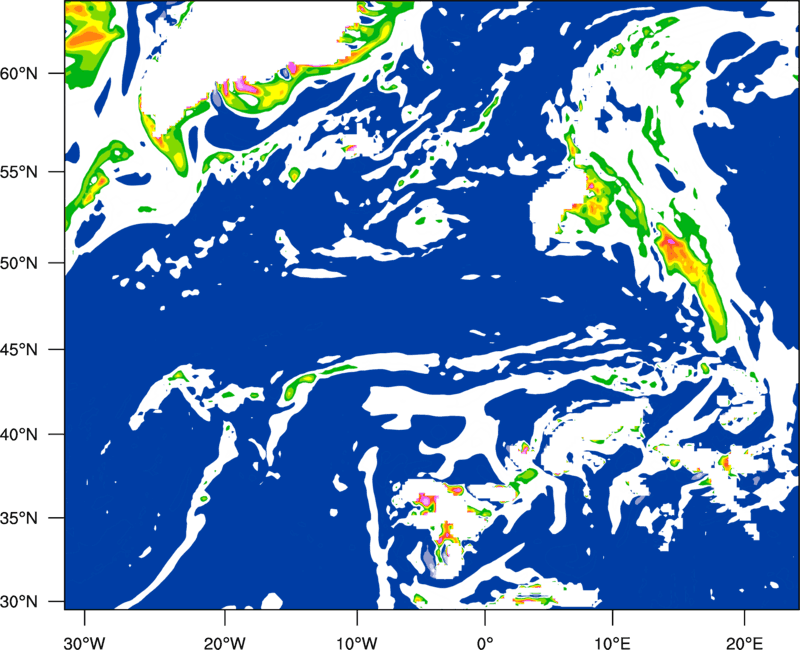The height and width of the screenshot is (650, 800).
Task: Click the 10°W longitude label
Action: pyautogui.click(x=356, y=643)
